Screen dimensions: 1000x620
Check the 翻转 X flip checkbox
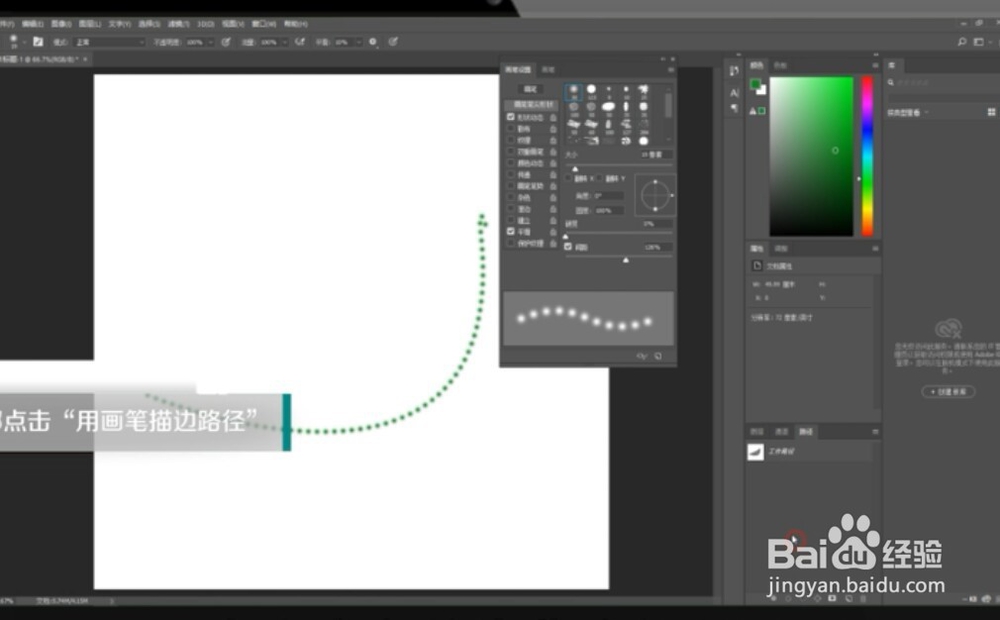point(568,179)
